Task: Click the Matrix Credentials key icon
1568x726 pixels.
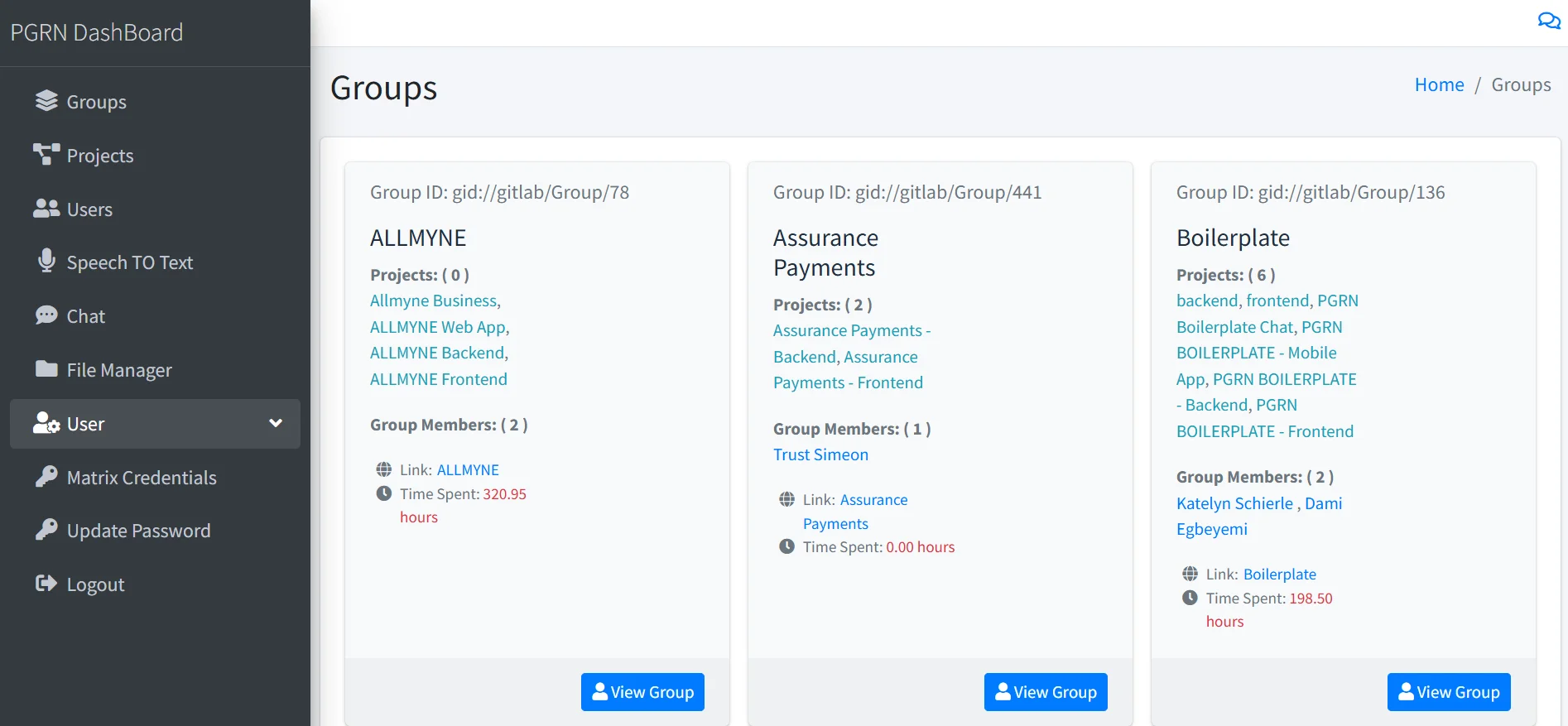Action: pyautogui.click(x=46, y=477)
